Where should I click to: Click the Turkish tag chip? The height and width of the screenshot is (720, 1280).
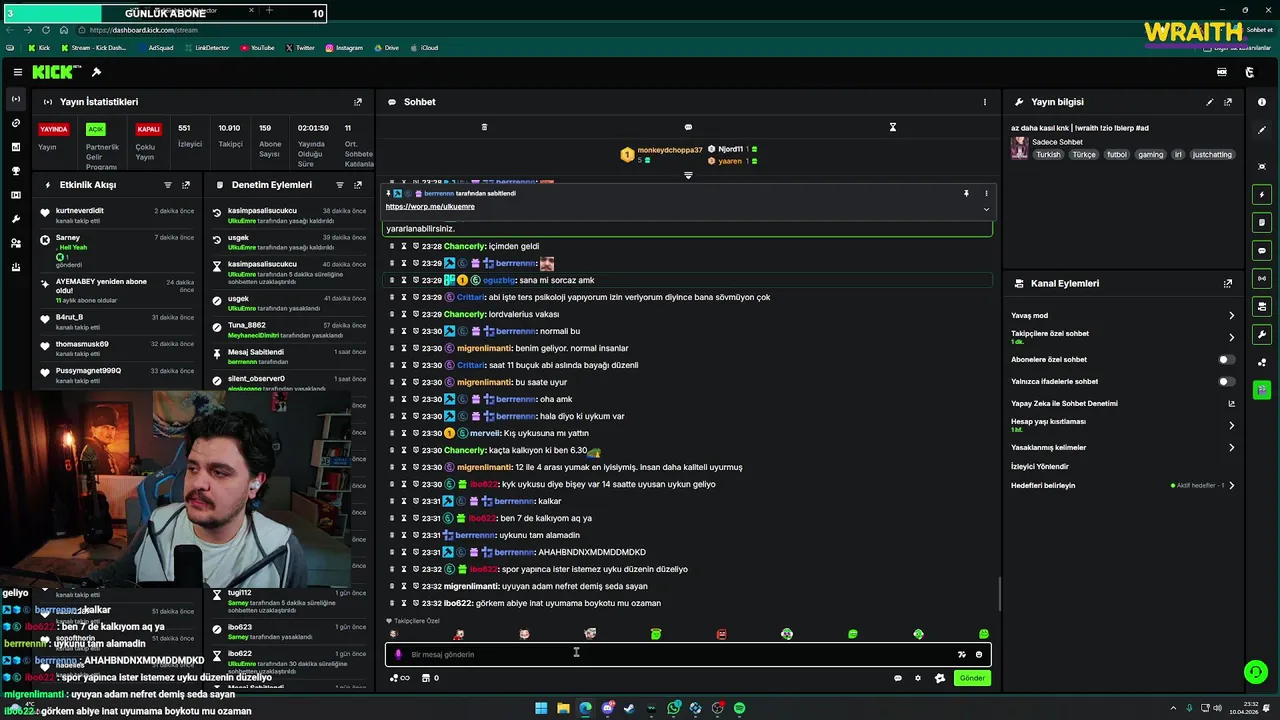1048,155
